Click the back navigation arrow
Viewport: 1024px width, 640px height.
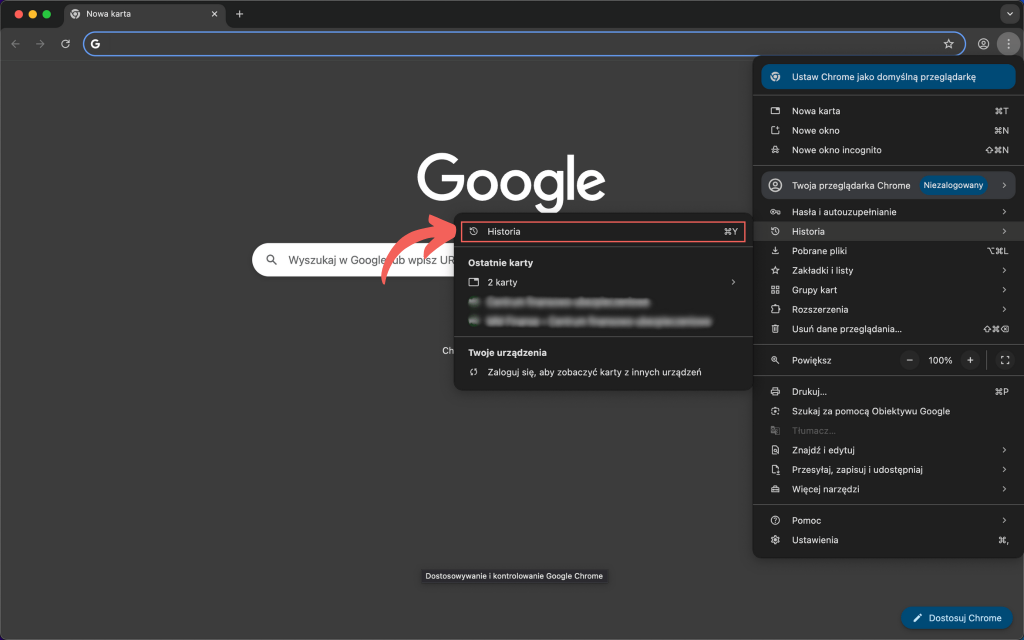click(x=15, y=44)
